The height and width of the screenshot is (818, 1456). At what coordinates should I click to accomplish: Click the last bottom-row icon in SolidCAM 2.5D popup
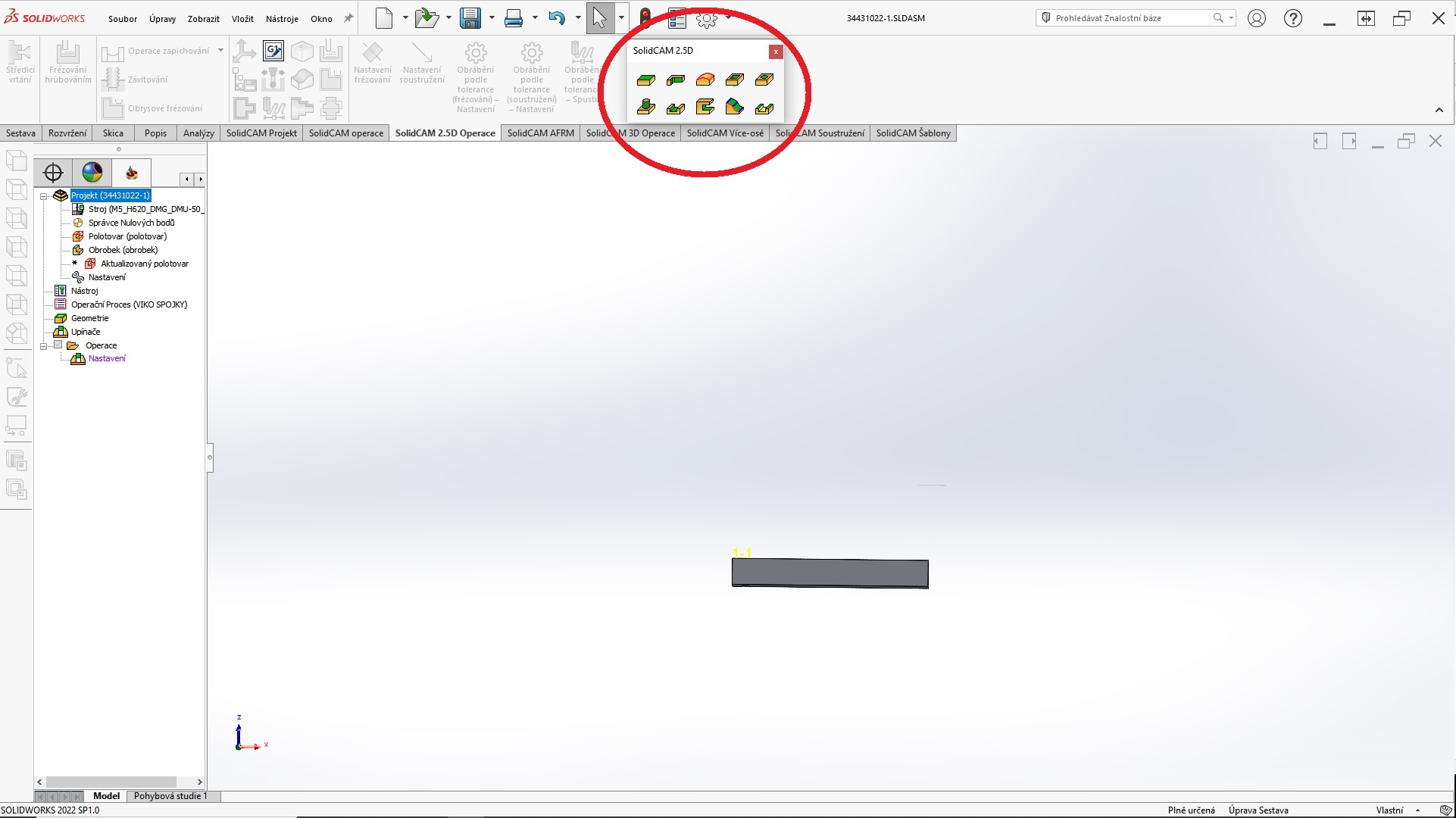pos(764,108)
